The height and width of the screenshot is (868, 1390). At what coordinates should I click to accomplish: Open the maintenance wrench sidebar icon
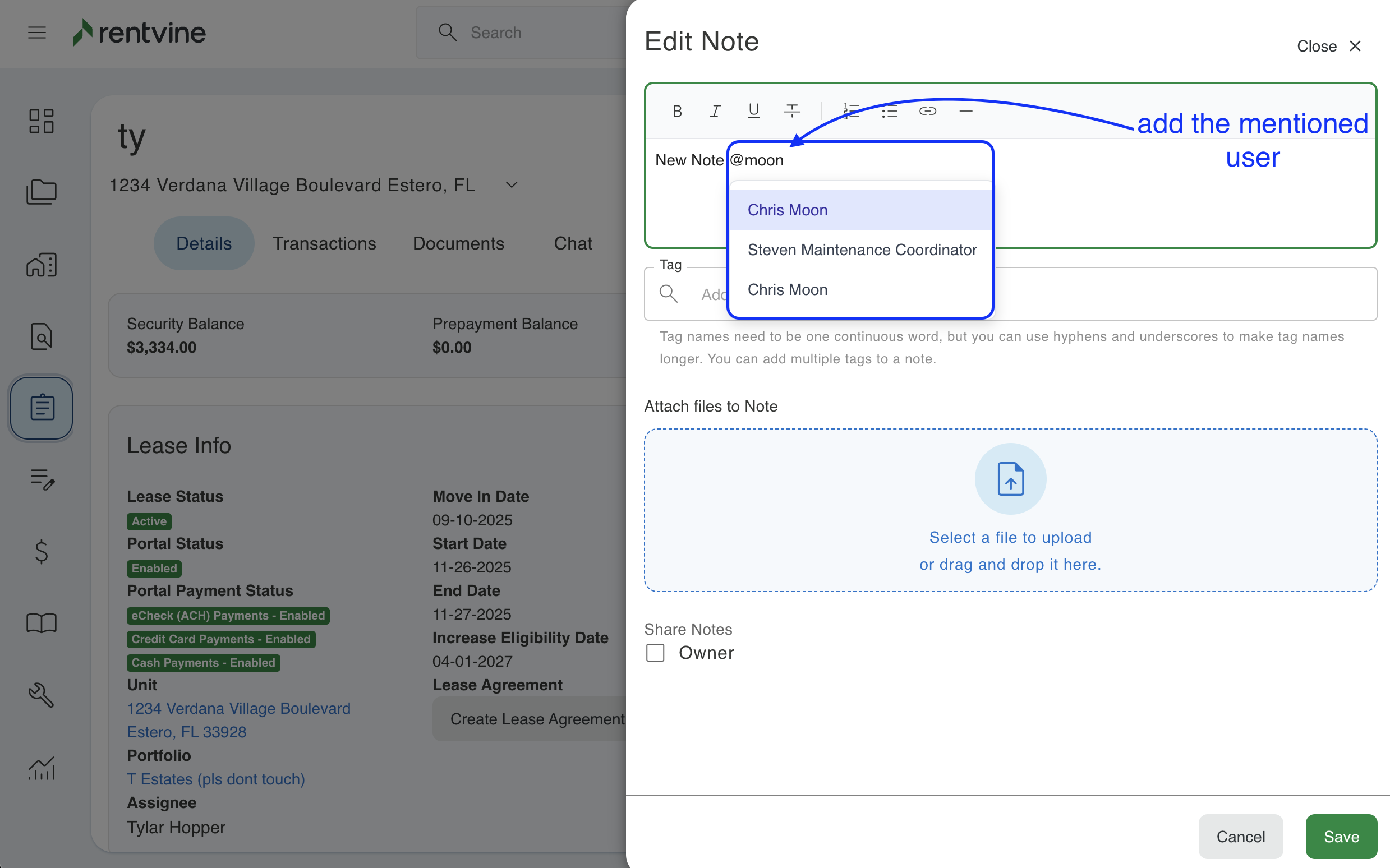click(x=42, y=695)
